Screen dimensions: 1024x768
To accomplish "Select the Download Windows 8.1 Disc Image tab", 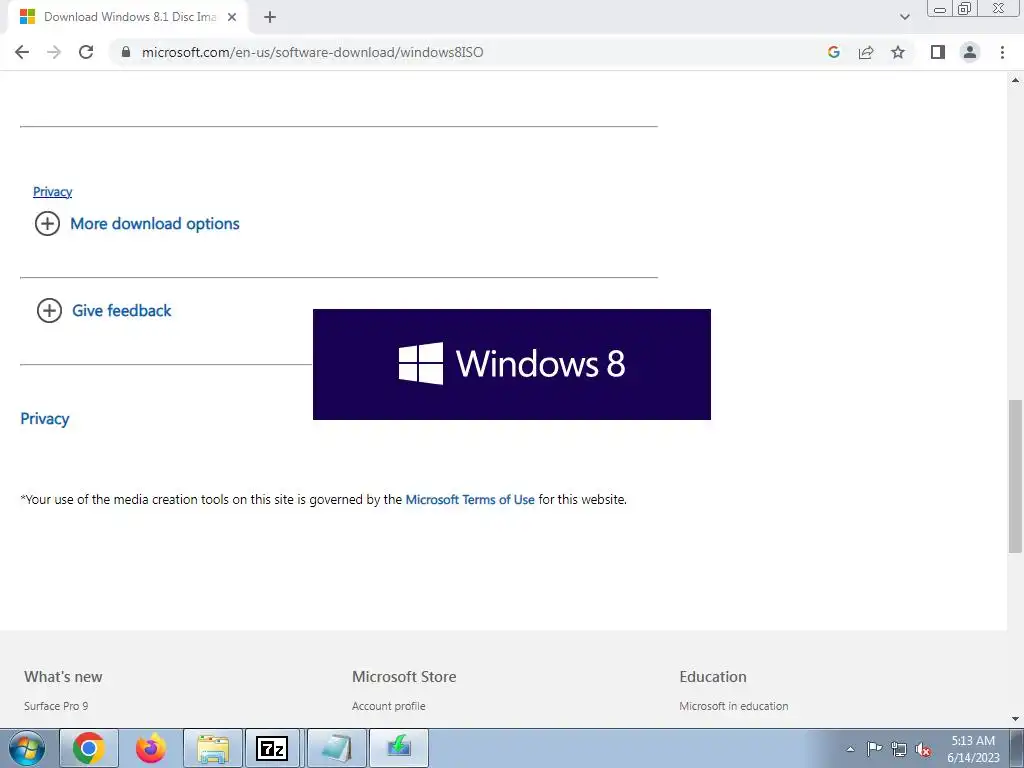I will (x=129, y=18).
